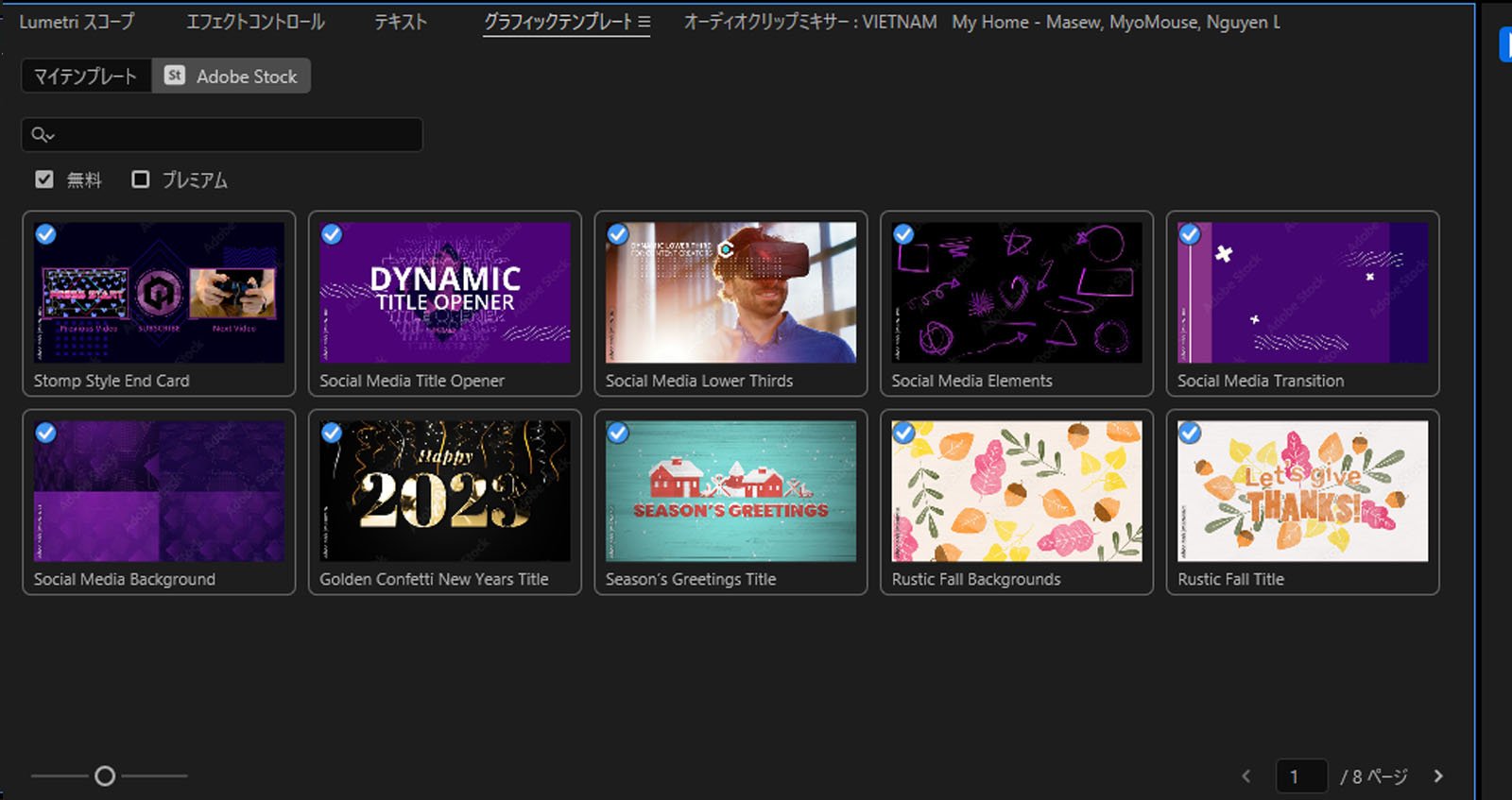
Task: Open the search magnifier dropdown options
Action: coord(43,135)
